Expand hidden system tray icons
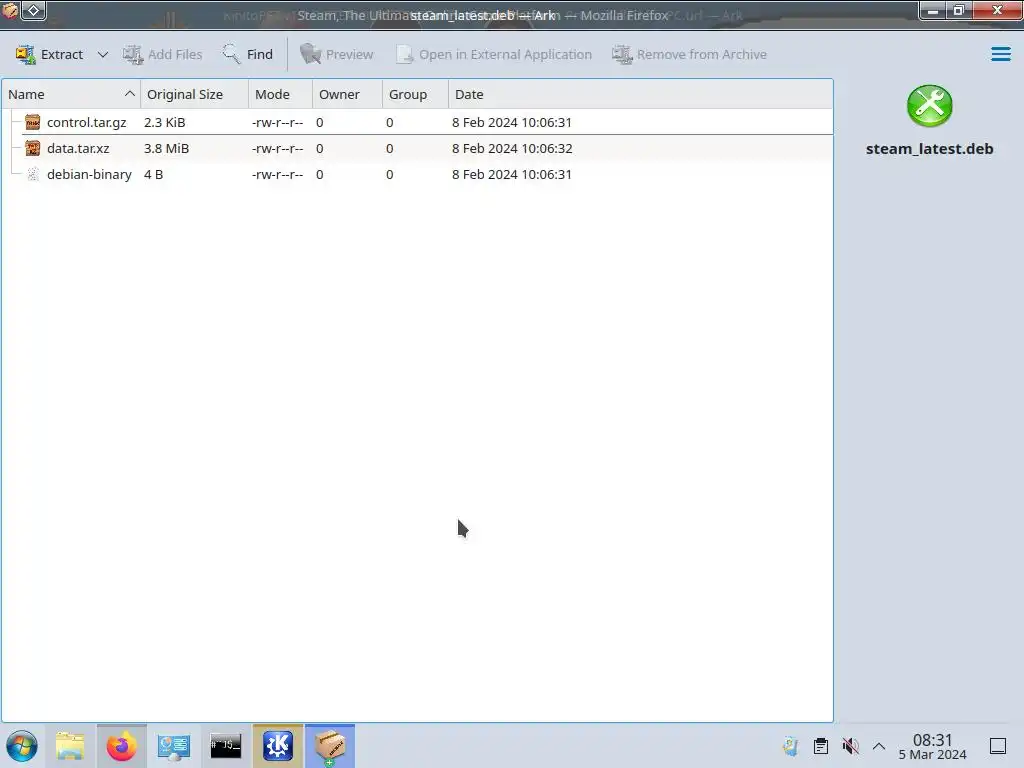This screenshot has width=1024, height=768. (x=879, y=746)
